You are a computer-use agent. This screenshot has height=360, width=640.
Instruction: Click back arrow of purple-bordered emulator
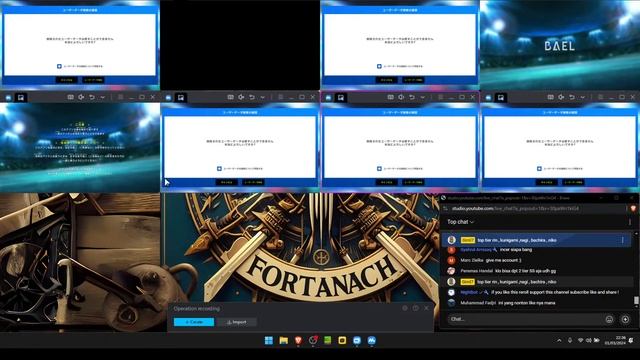pos(412,97)
